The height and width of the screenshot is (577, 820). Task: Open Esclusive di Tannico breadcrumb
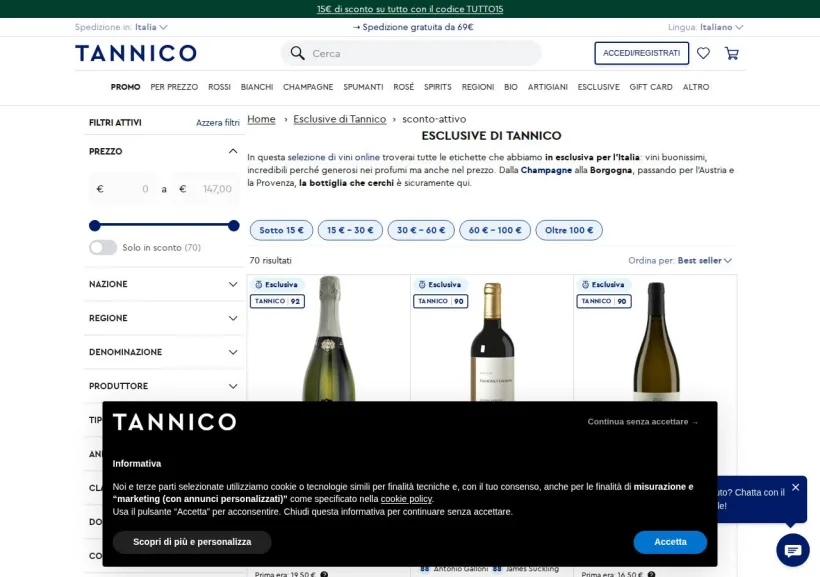pyautogui.click(x=339, y=119)
